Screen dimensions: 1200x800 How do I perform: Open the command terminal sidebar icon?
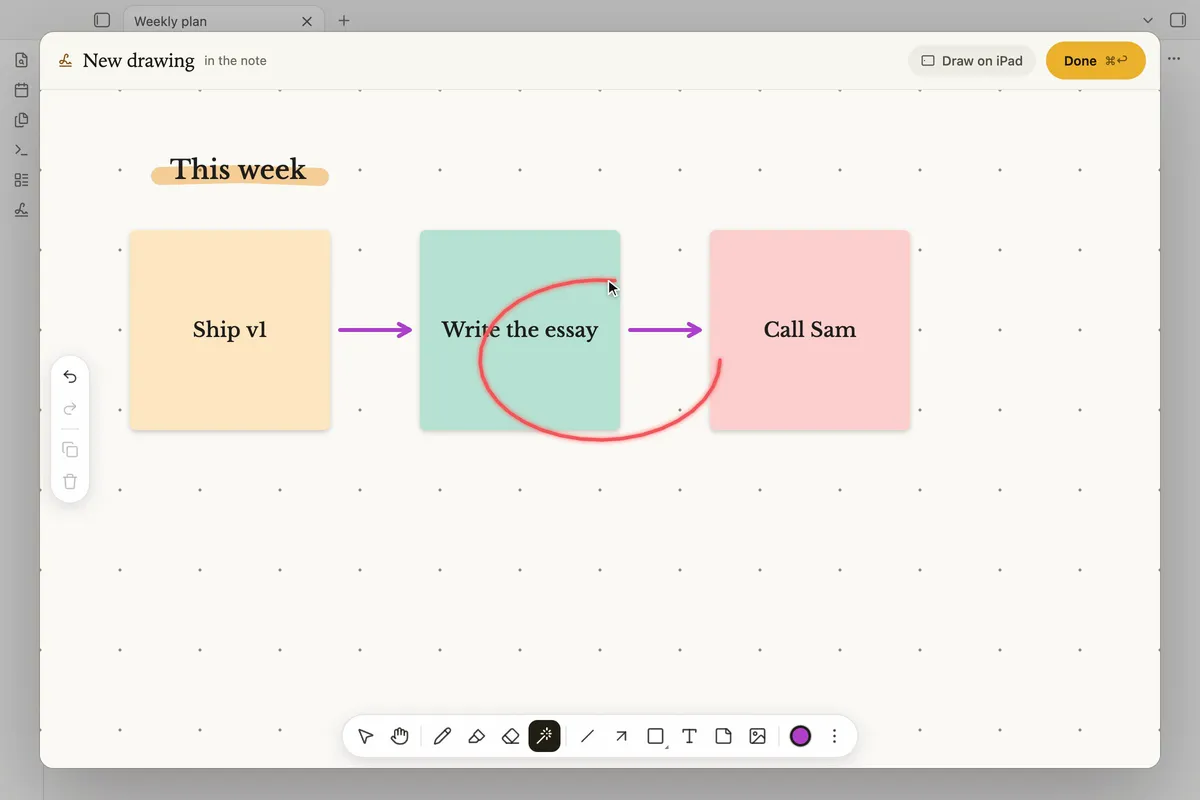tap(21, 150)
